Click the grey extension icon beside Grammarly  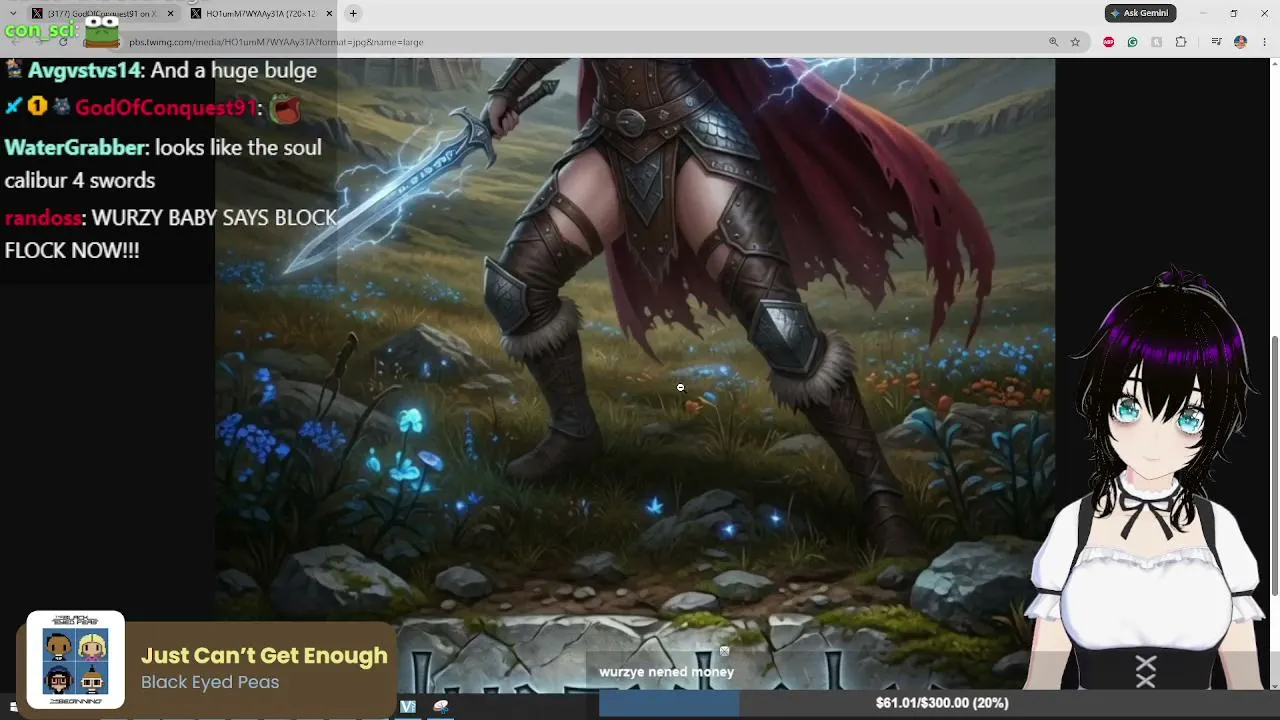pos(1157,42)
